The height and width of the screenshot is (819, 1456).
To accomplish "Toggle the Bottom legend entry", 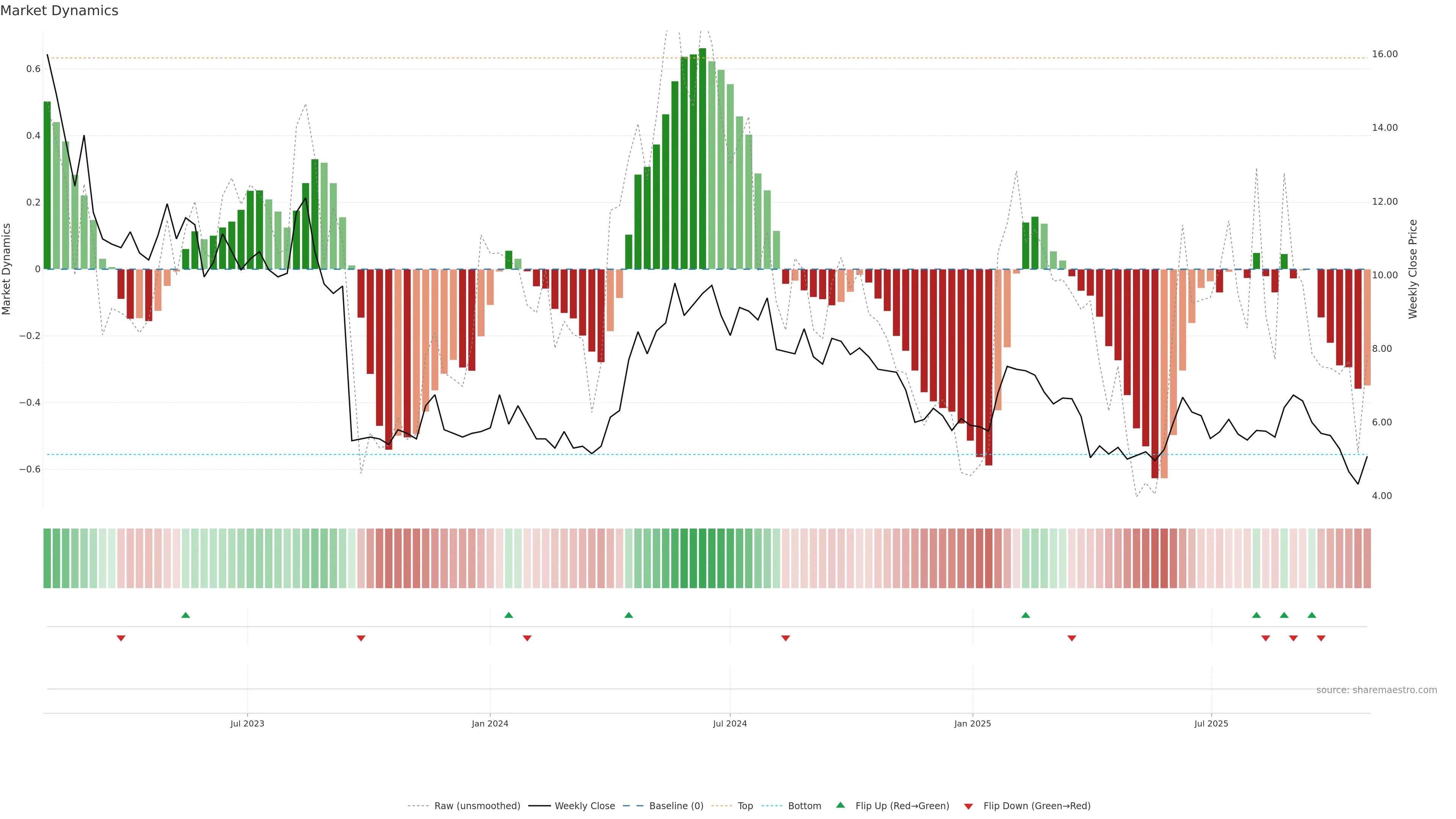I will [x=804, y=806].
